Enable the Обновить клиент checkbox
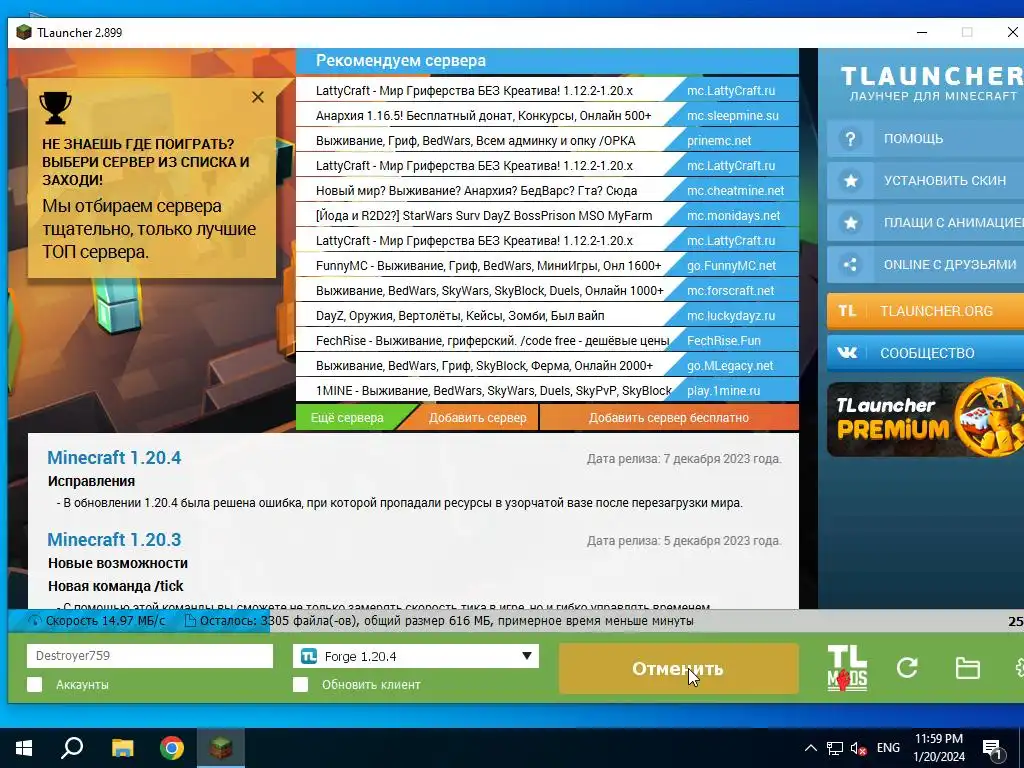Viewport: 1024px width, 768px height. (300, 684)
